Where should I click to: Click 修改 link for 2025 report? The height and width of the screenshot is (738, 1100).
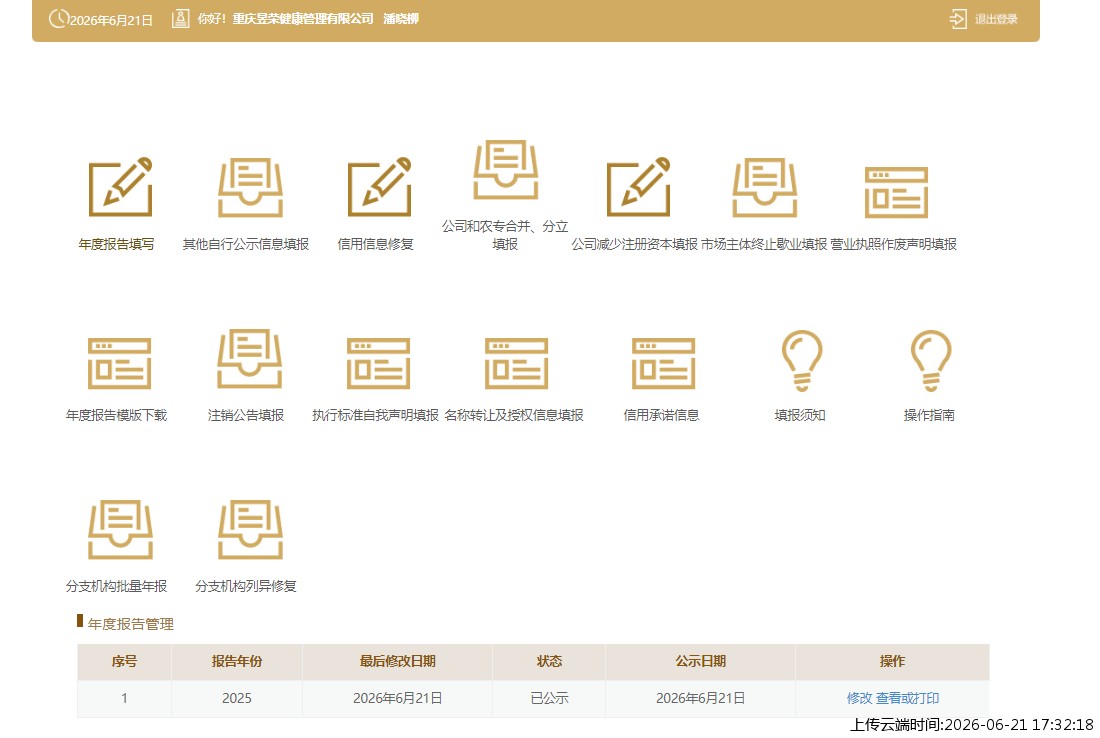[859, 698]
